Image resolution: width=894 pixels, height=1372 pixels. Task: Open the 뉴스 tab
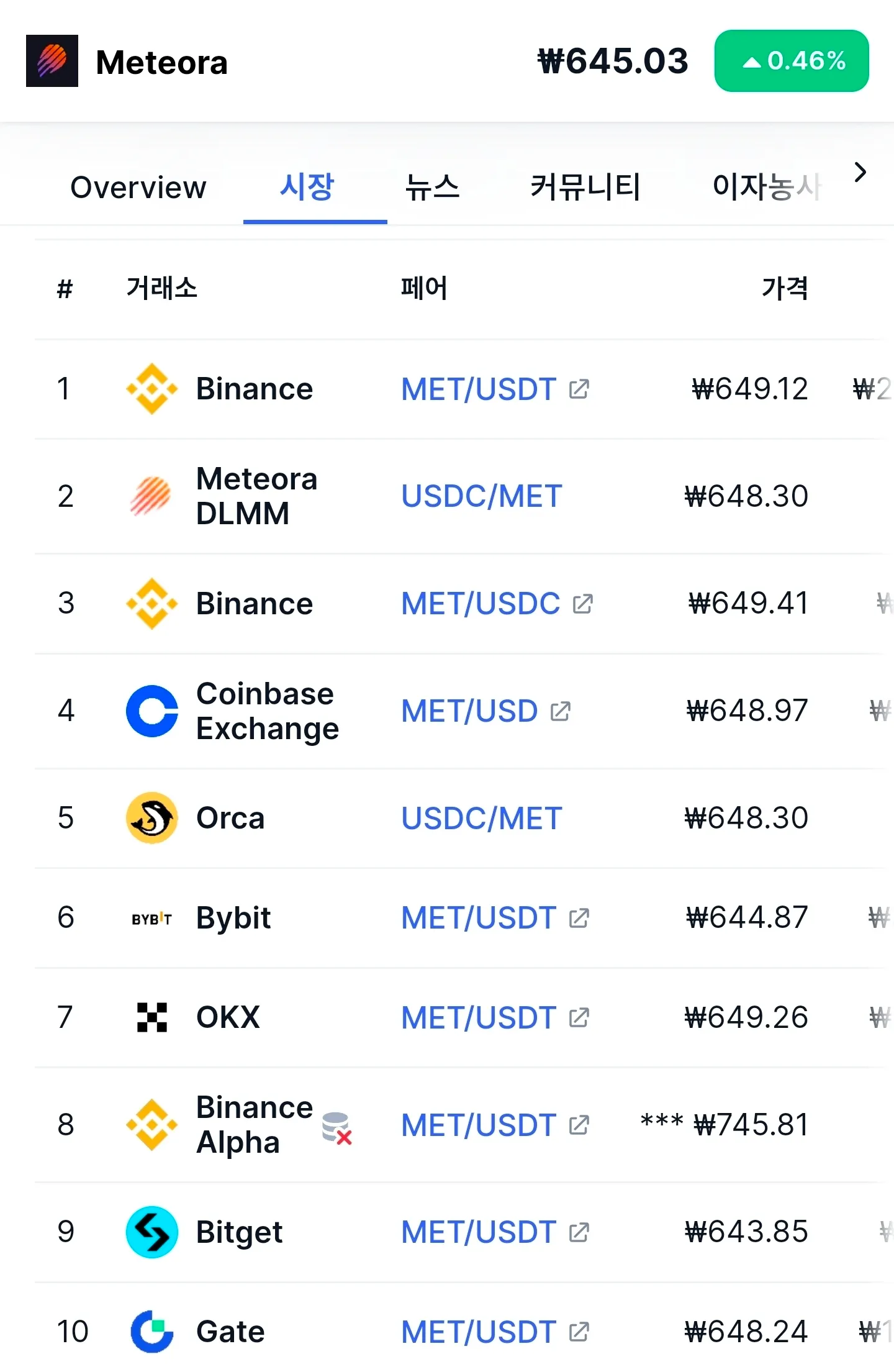432,188
